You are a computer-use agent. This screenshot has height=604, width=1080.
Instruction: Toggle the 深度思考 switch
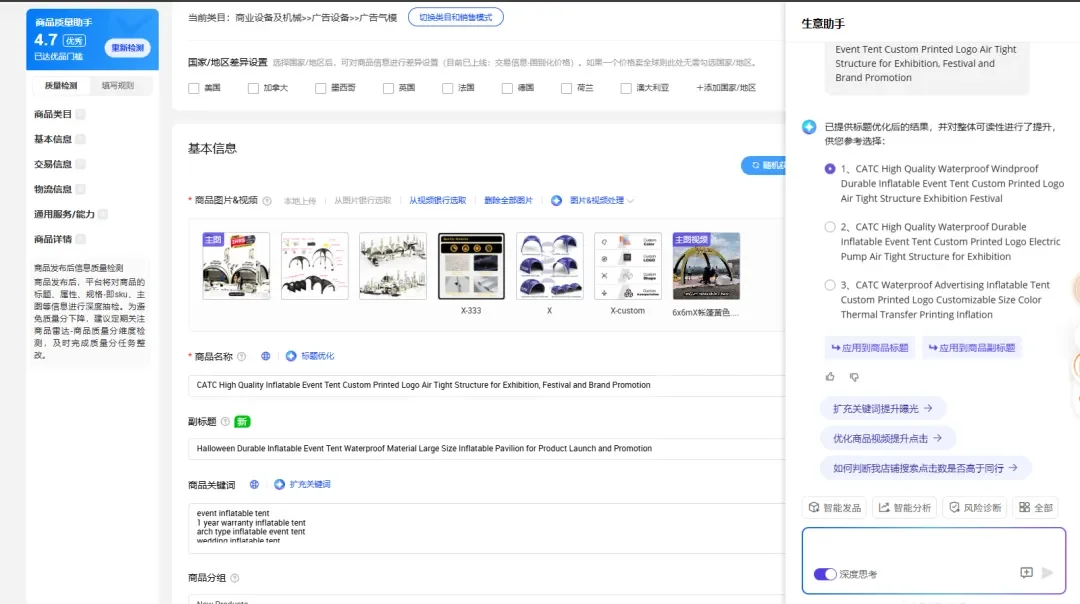pyautogui.click(x=825, y=574)
